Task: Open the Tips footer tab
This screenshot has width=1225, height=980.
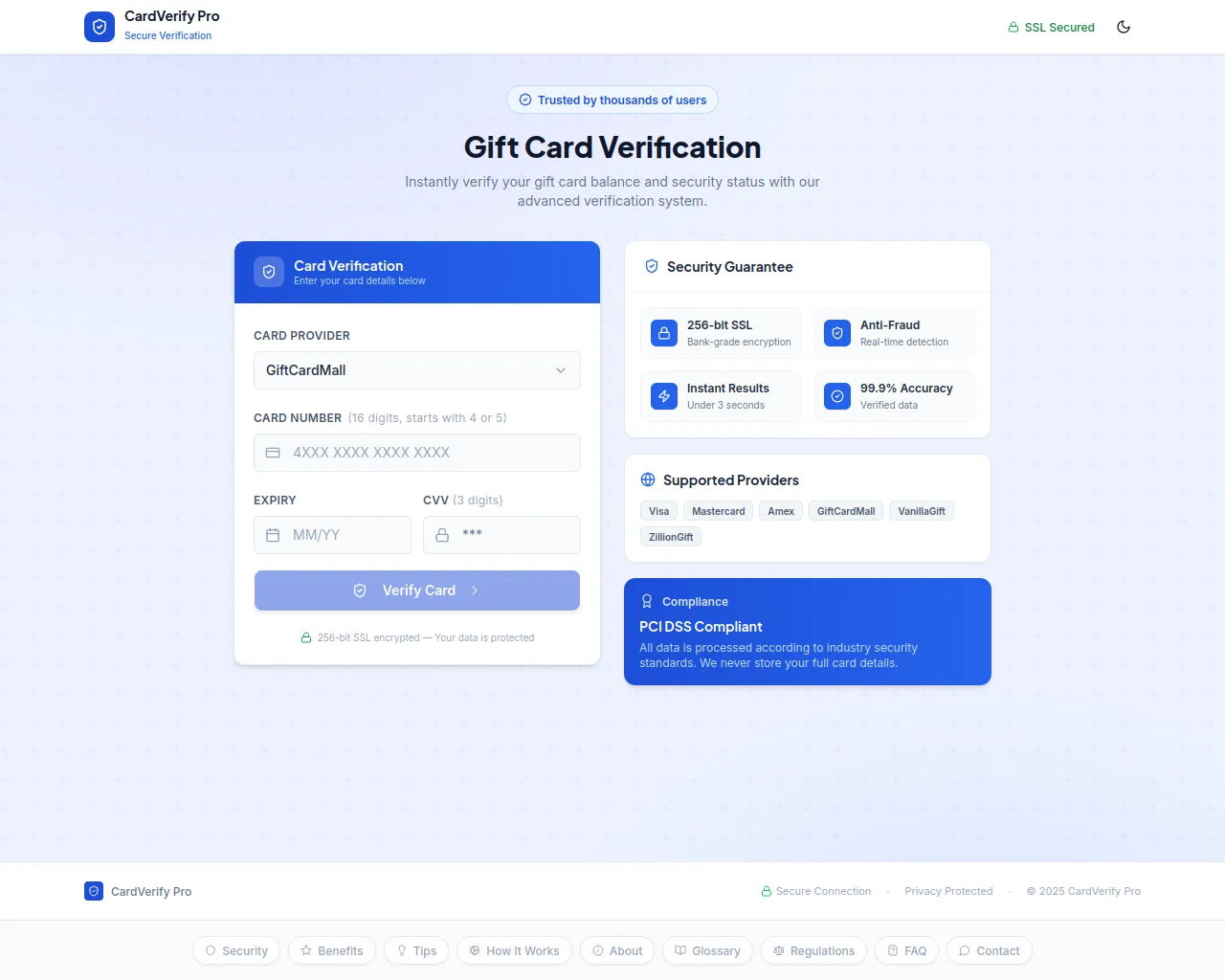Action: click(416, 950)
